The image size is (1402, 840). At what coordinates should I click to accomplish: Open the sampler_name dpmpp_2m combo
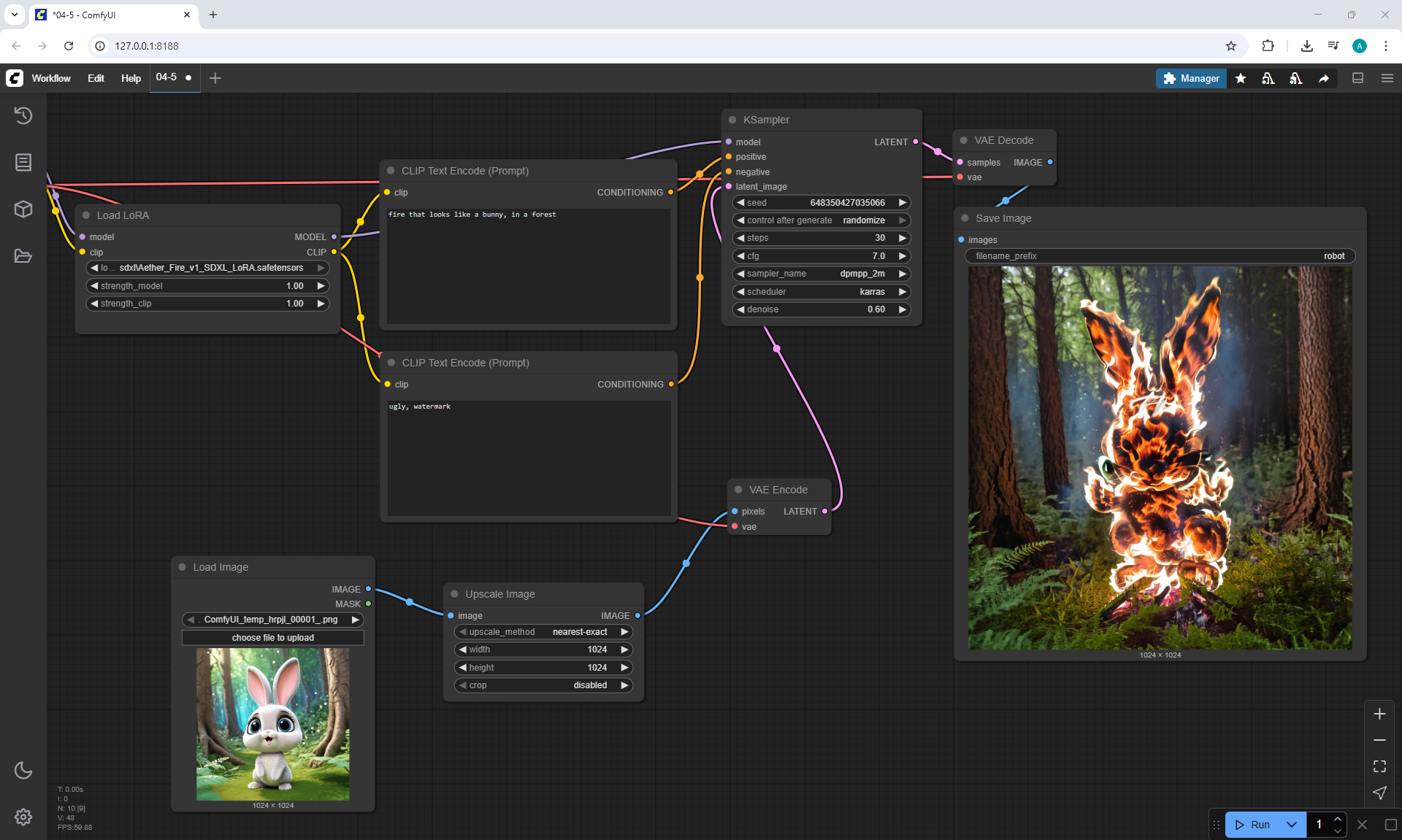click(821, 274)
